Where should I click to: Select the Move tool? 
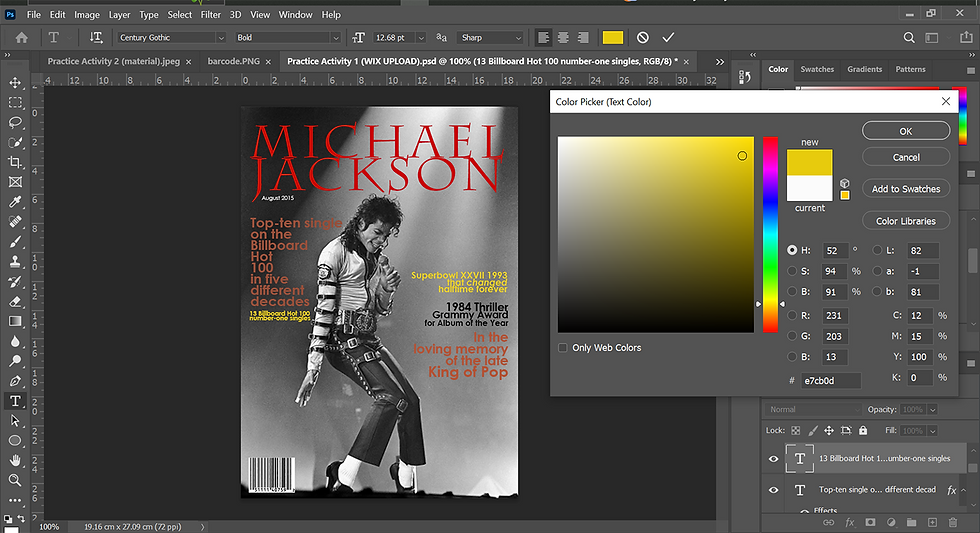15,83
